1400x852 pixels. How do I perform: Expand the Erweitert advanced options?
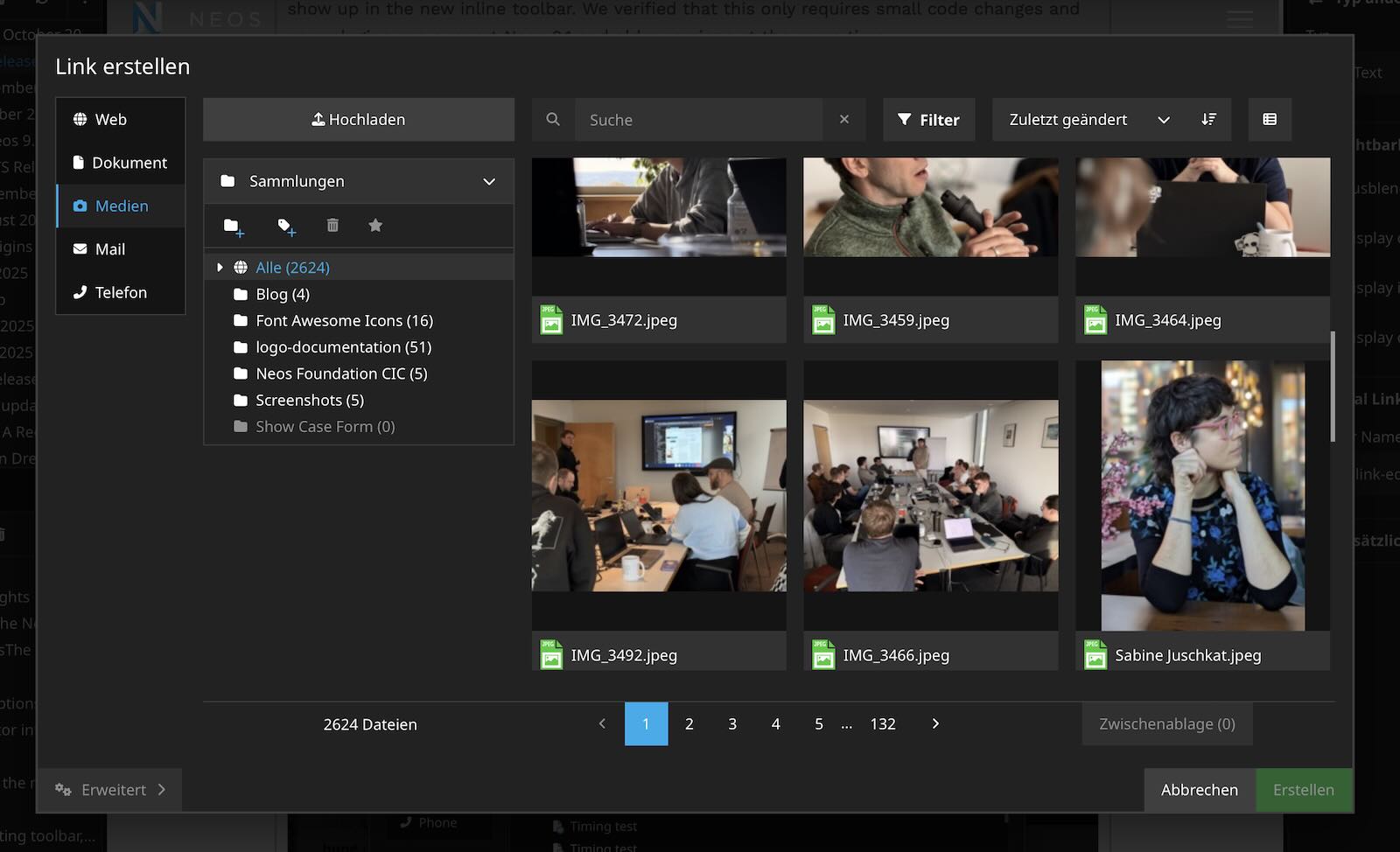point(110,790)
